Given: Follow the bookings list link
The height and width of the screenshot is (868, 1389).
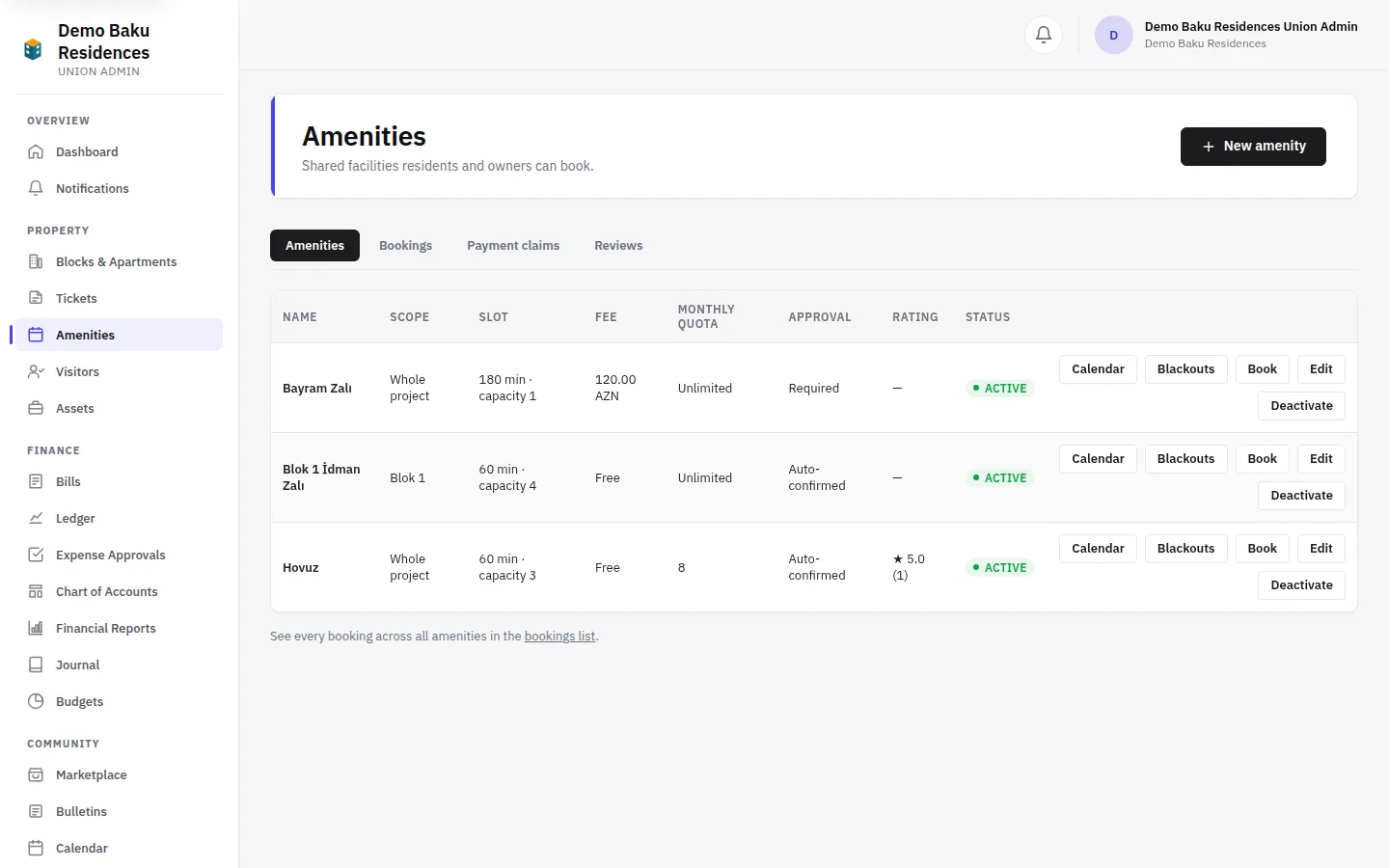Looking at the screenshot, I should (559, 637).
